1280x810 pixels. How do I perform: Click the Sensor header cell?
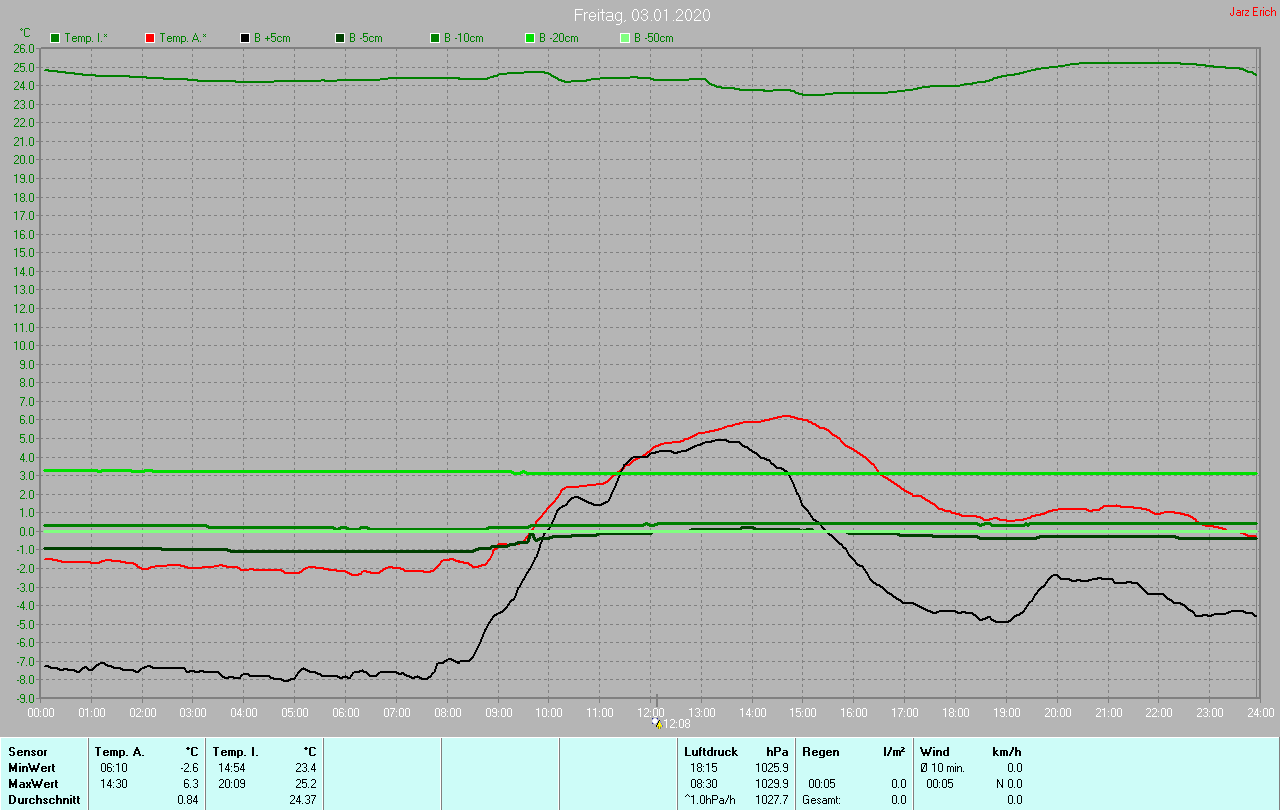tap(27, 752)
